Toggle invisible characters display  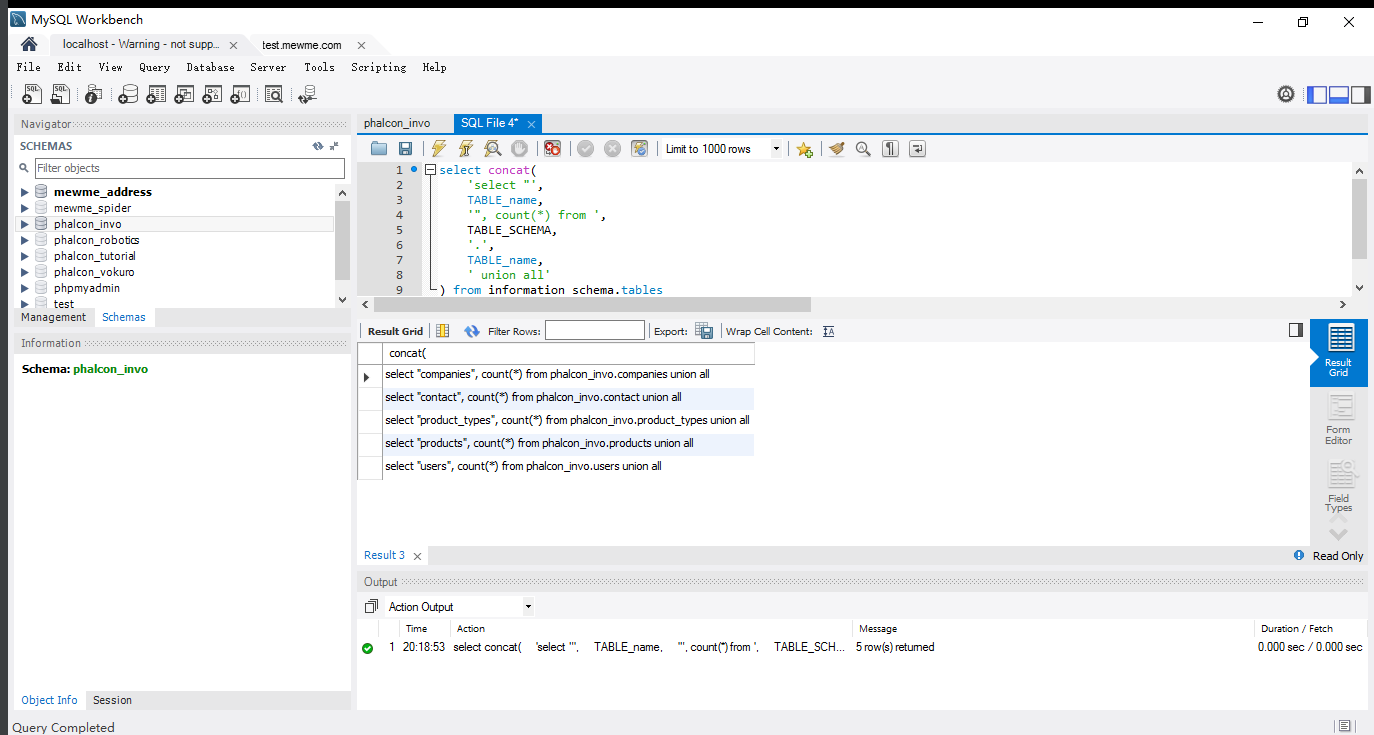pyautogui.click(x=890, y=149)
